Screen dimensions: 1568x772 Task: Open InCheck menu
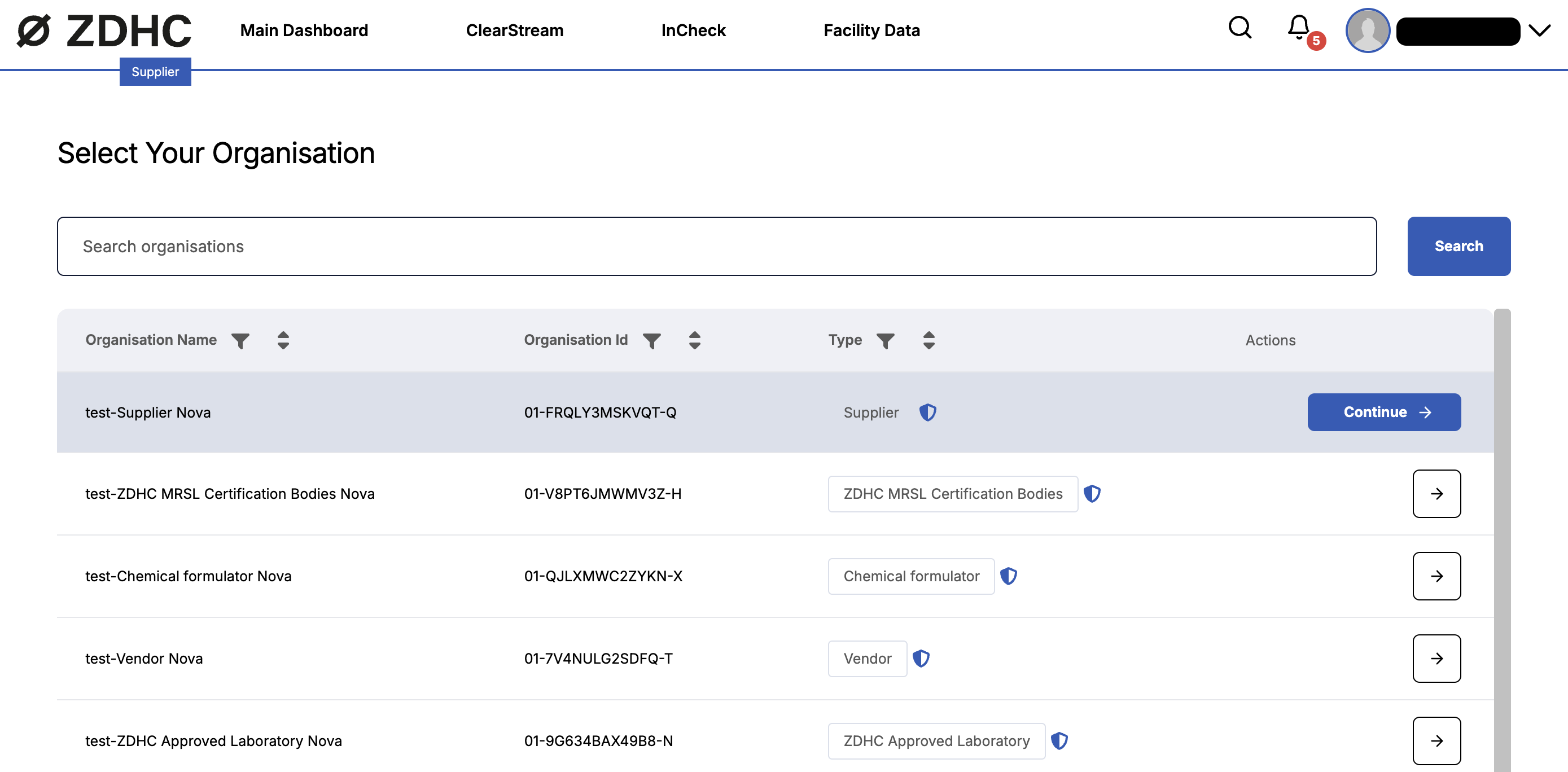[x=693, y=30]
